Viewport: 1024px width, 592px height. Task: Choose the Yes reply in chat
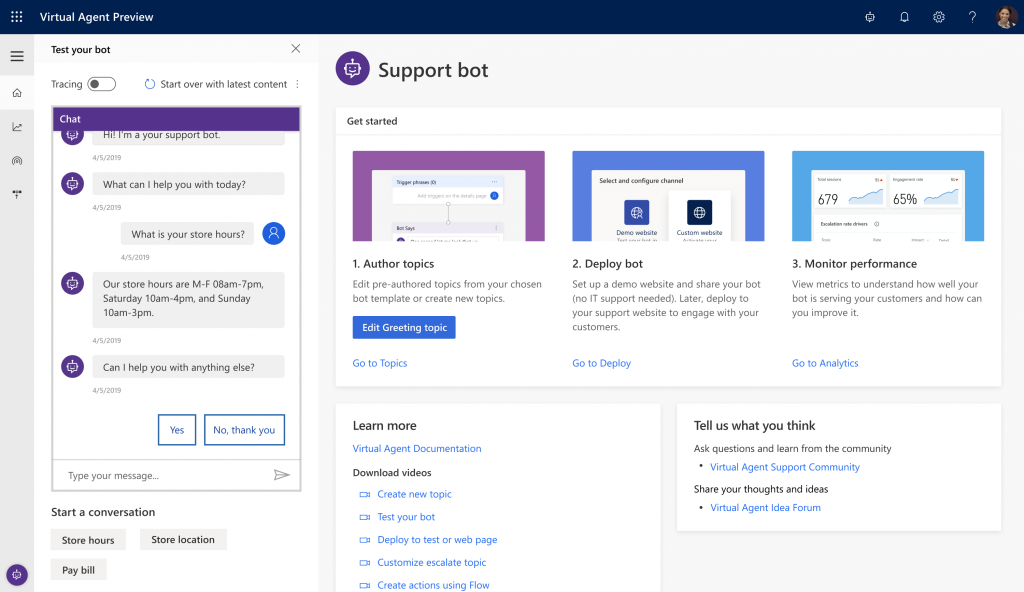[177, 430]
